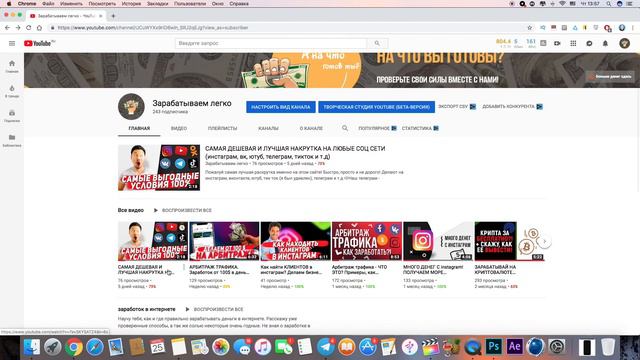Open Photoshop from the Dock
The image size is (640, 360).
click(x=493, y=347)
